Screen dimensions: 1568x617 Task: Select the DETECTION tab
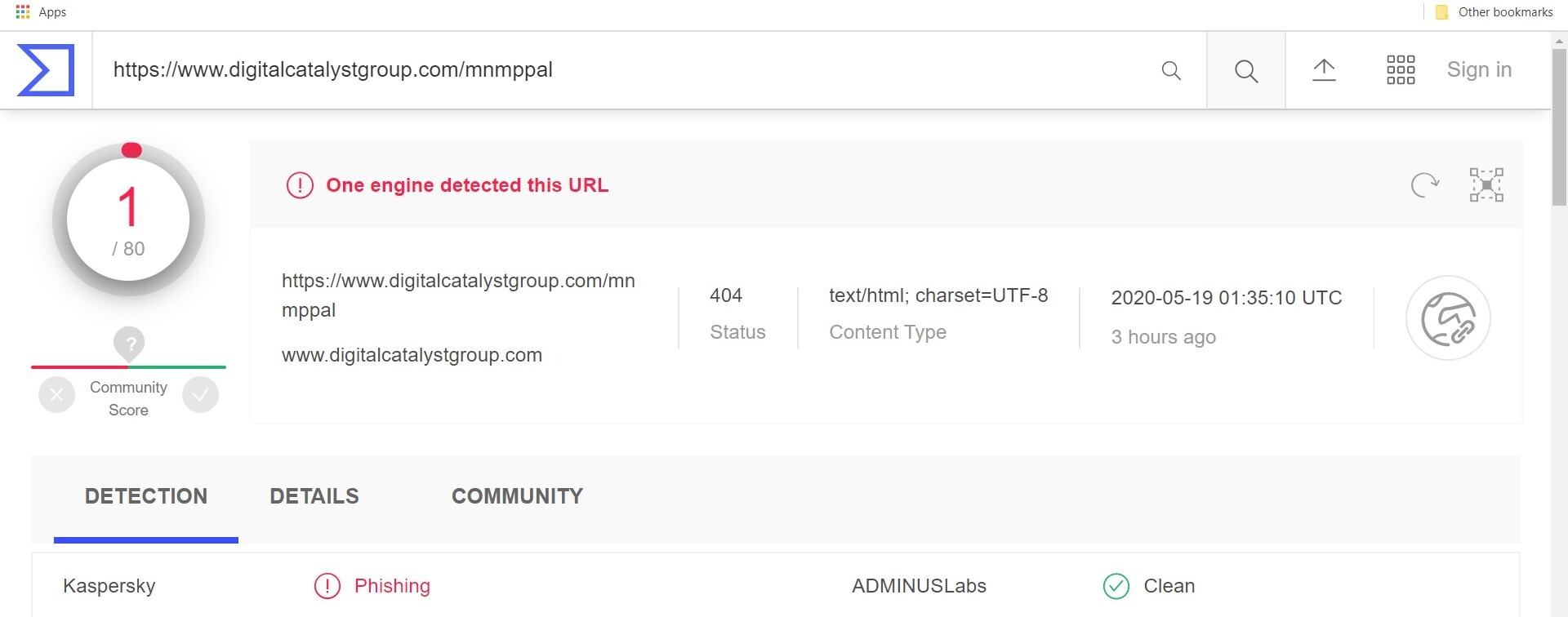coord(146,496)
